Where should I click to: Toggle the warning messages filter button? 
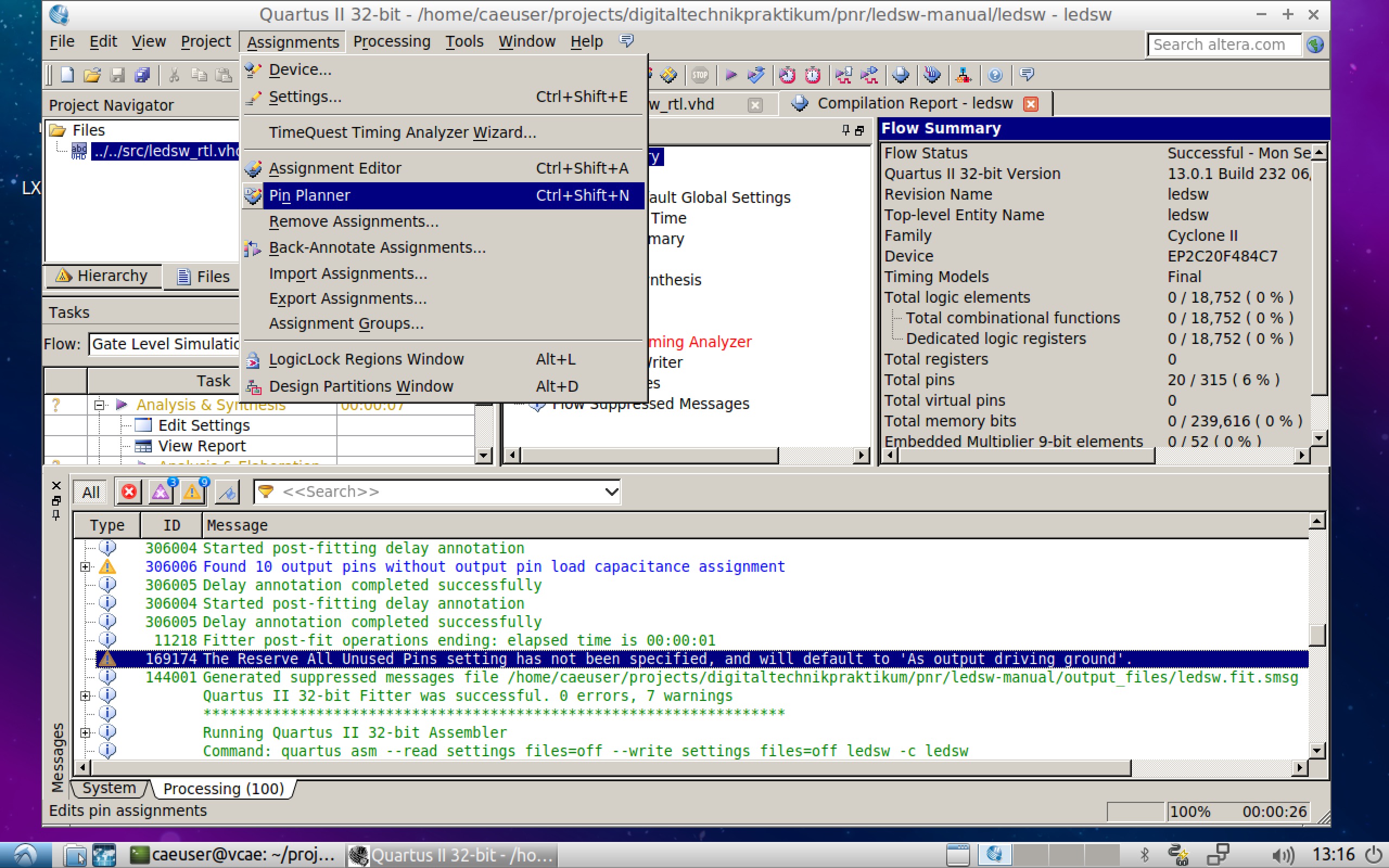click(193, 492)
